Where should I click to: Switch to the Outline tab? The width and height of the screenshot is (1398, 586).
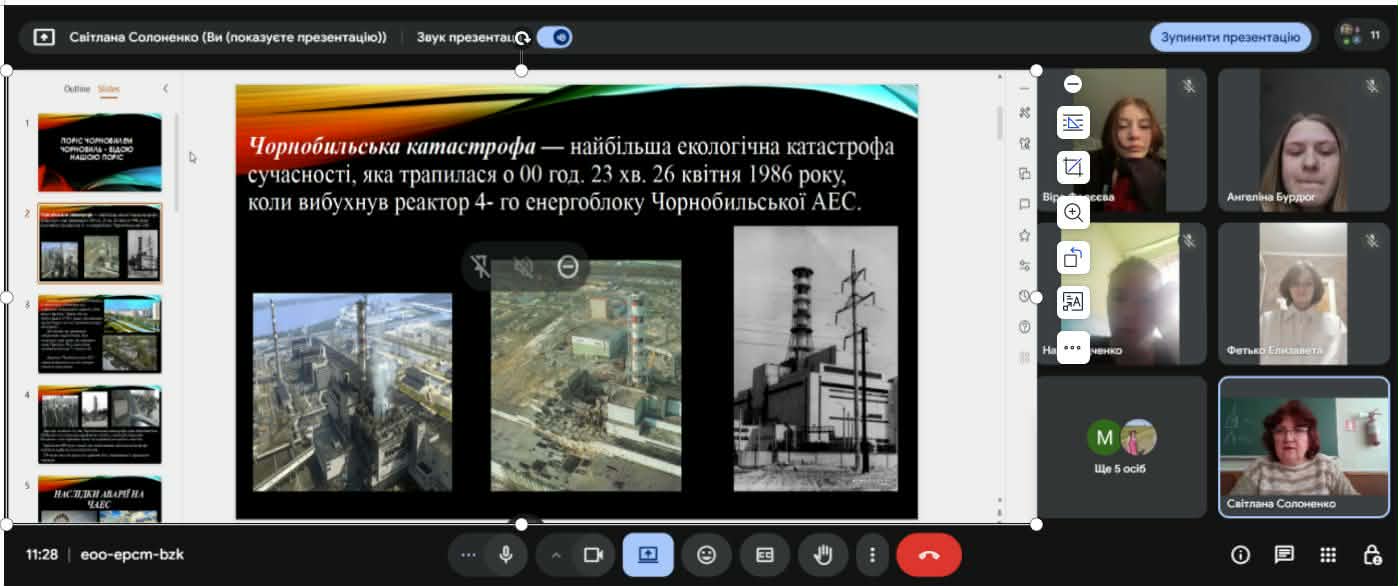click(x=77, y=89)
